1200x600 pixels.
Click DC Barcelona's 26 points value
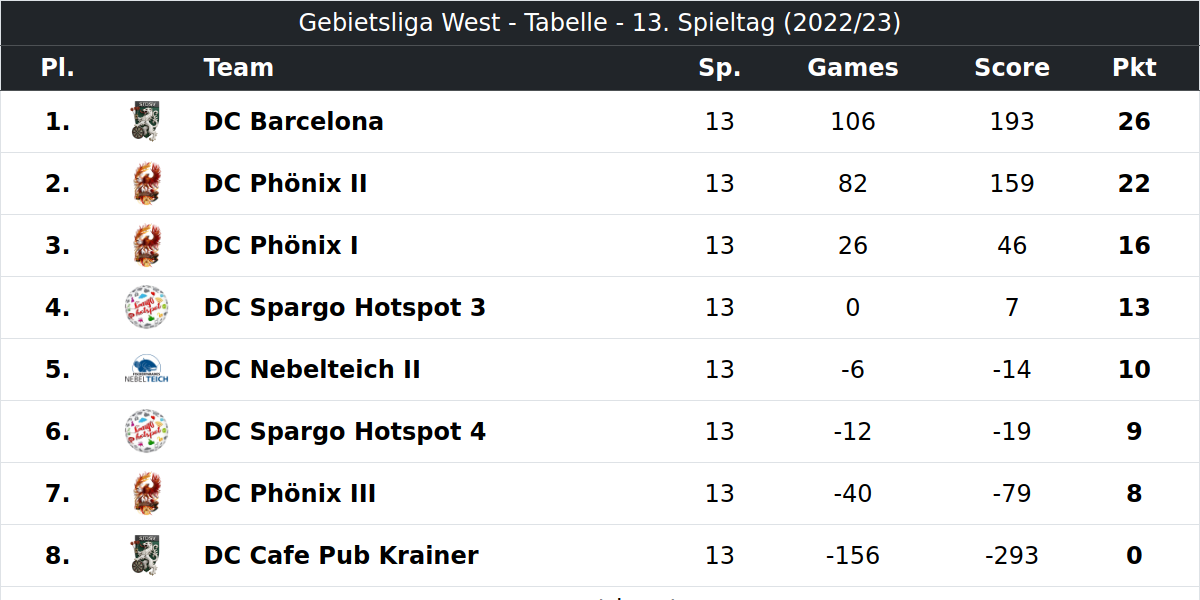[x=1134, y=122]
